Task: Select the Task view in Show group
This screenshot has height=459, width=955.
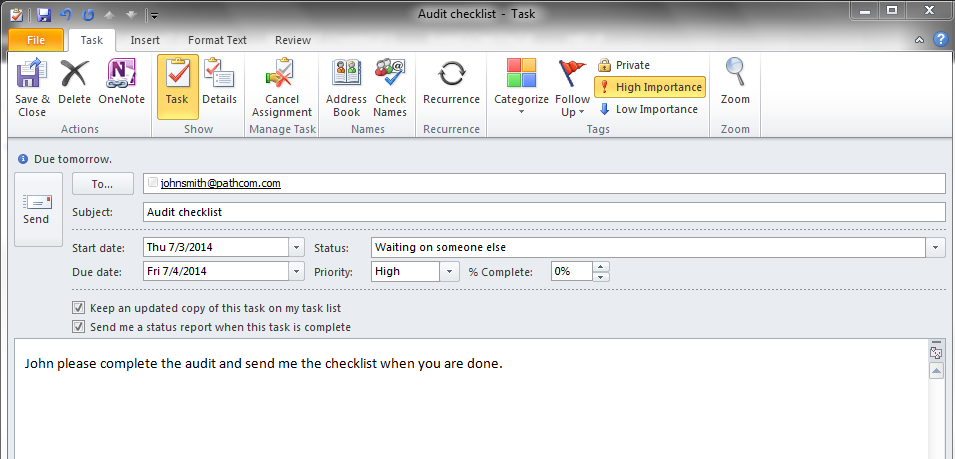Action: [177, 86]
